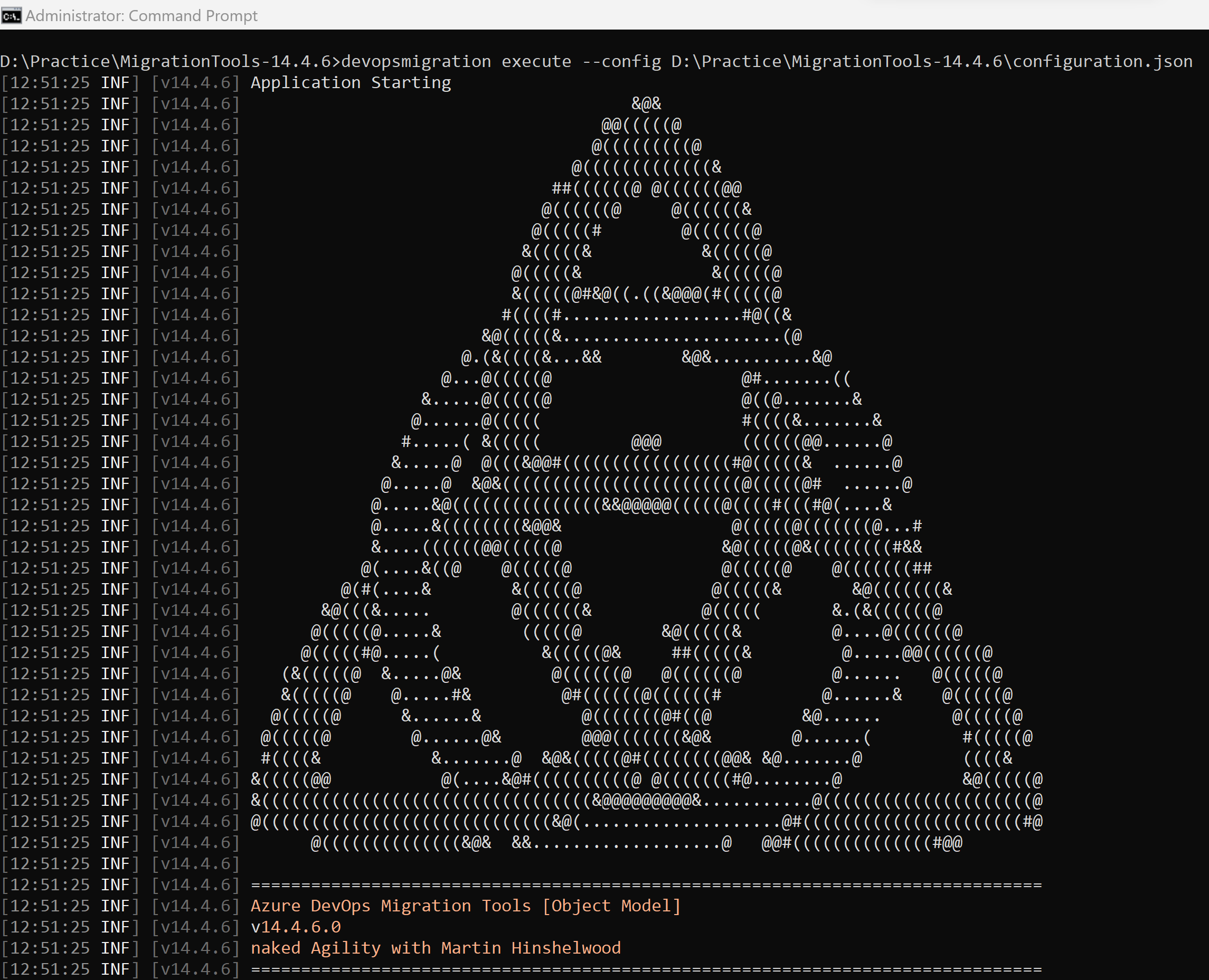
Task: Click the separator line below the Martin Hinshelwood line
Action: (x=646, y=969)
